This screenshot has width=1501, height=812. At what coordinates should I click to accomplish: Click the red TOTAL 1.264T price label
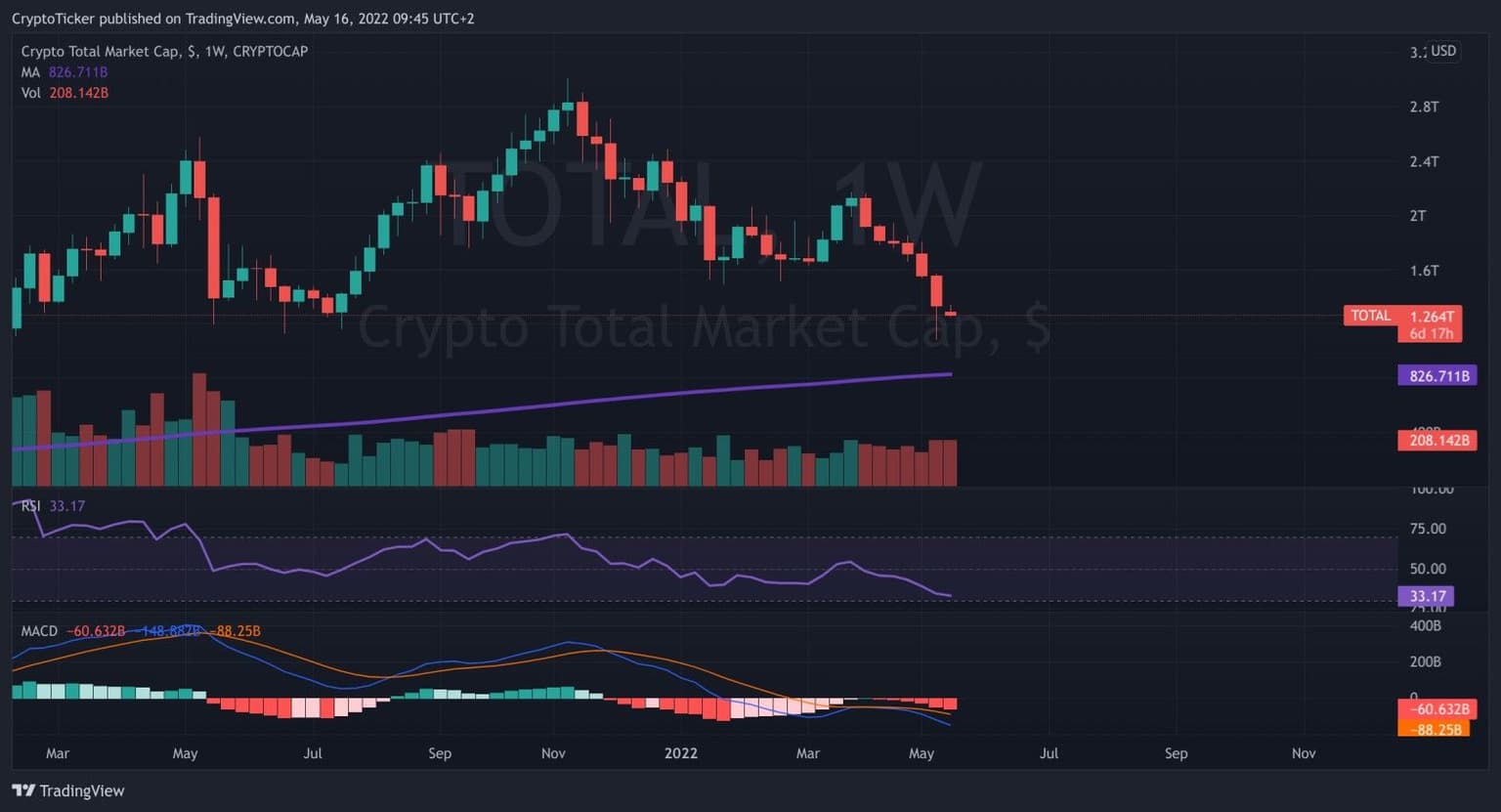pyautogui.click(x=1402, y=316)
